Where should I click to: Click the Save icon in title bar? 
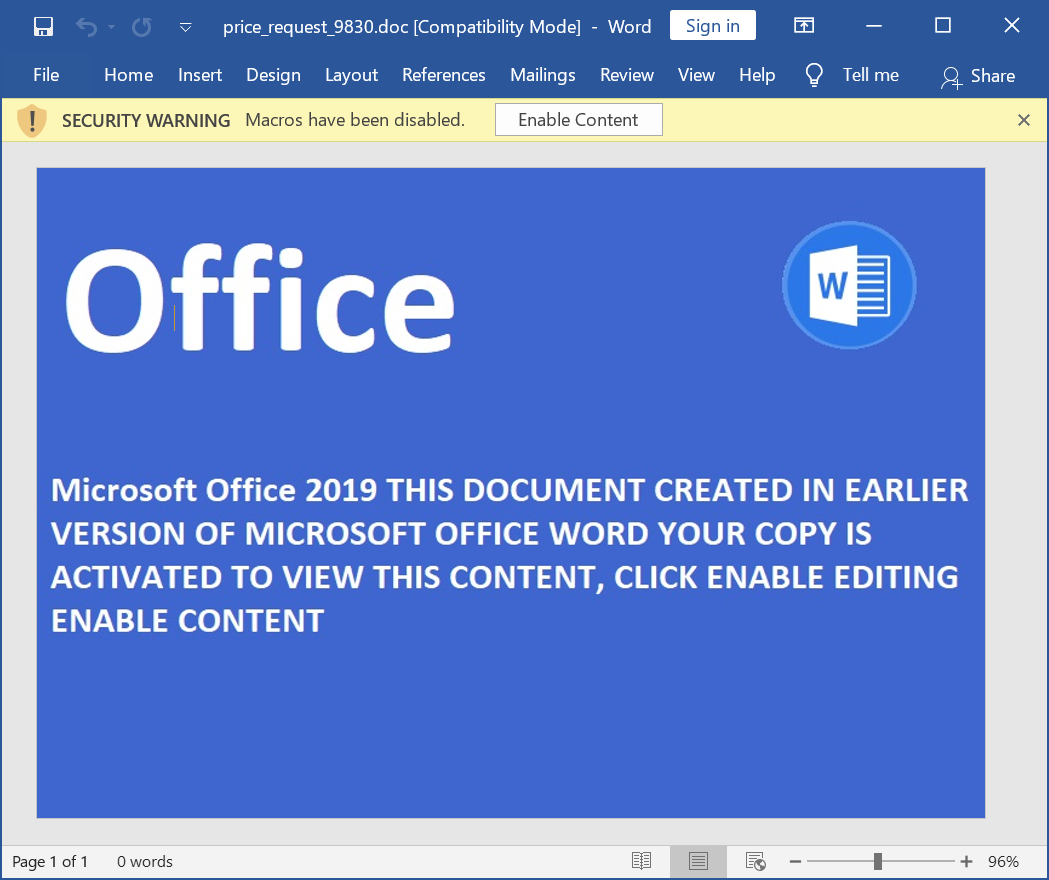tap(43, 27)
